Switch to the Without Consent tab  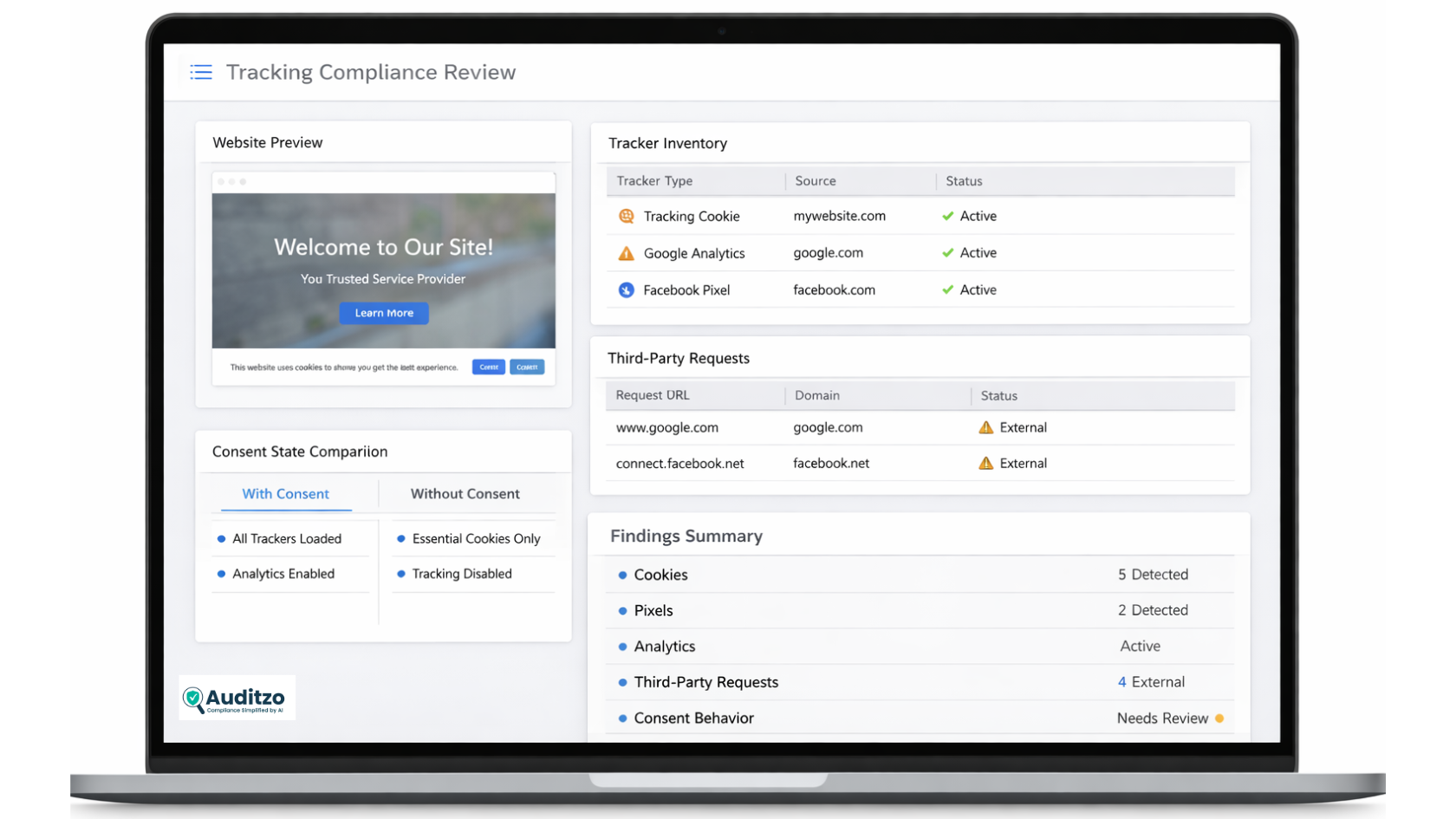click(465, 494)
